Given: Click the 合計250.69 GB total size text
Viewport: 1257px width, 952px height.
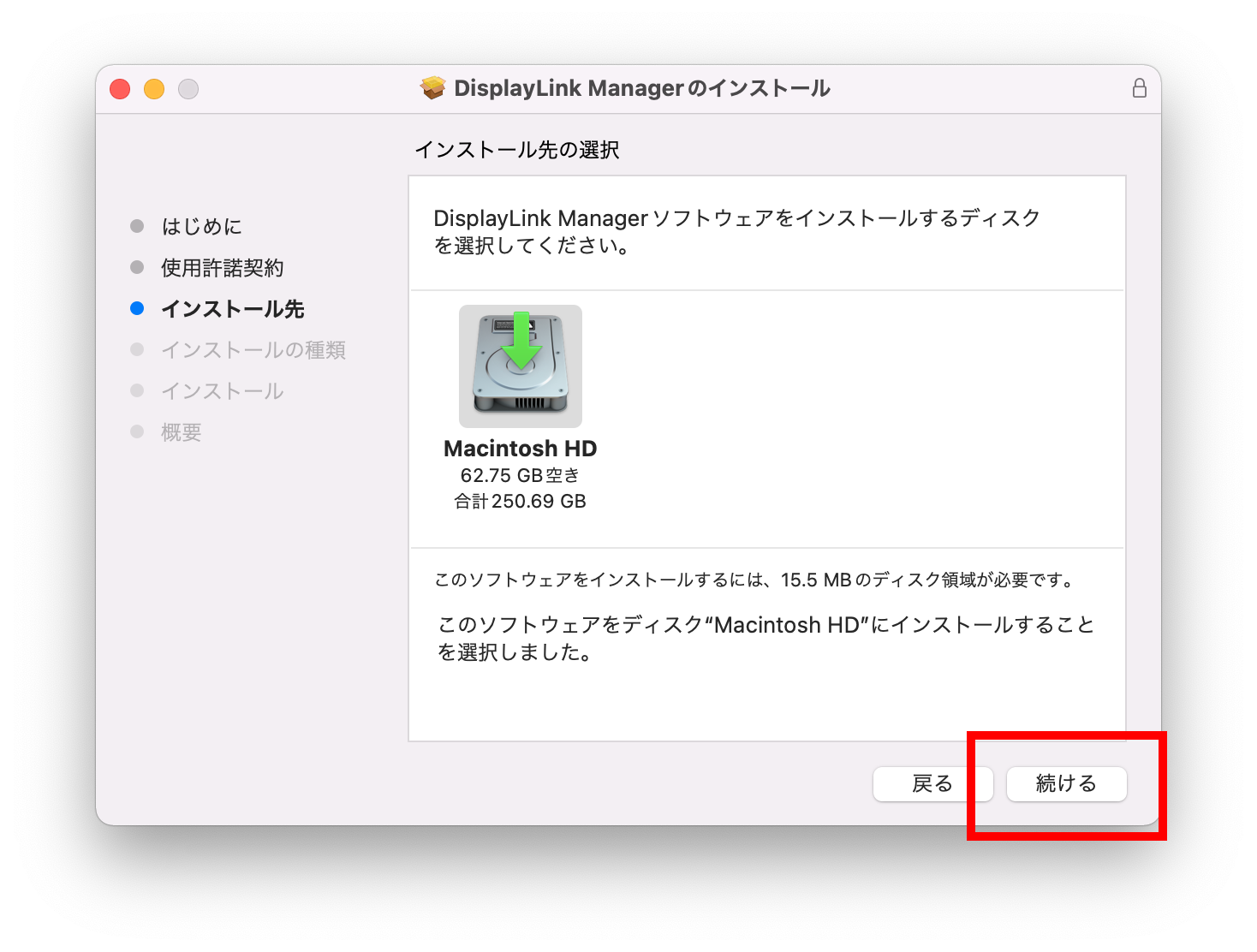Looking at the screenshot, I should [x=521, y=501].
